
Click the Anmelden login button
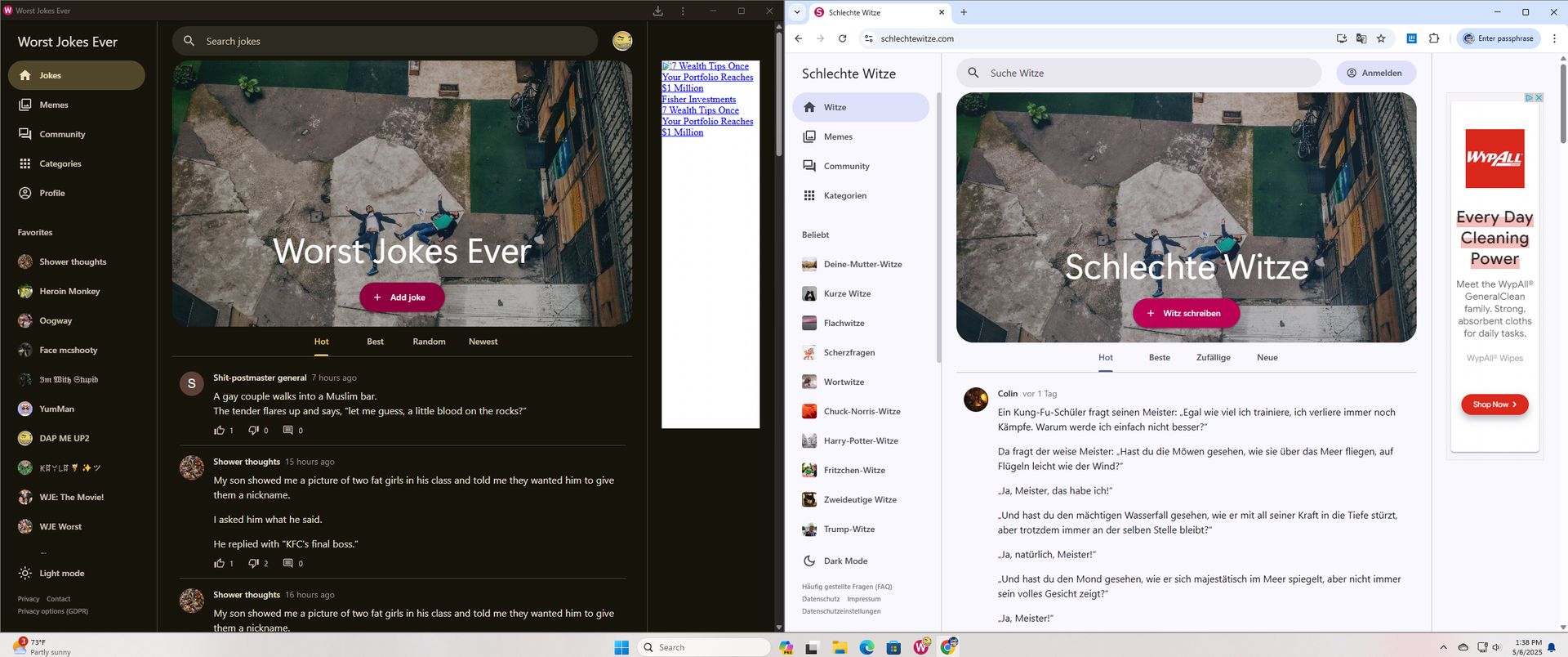1375,73
